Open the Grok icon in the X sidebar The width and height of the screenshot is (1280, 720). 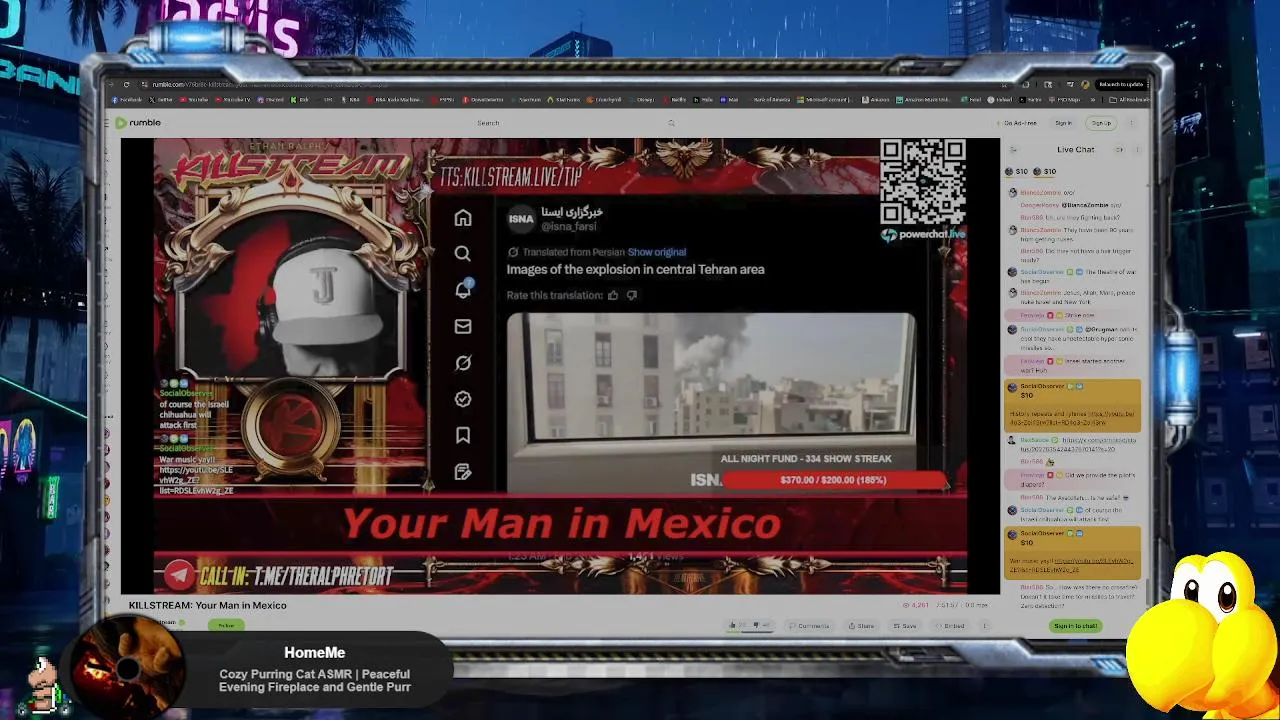[x=463, y=362]
